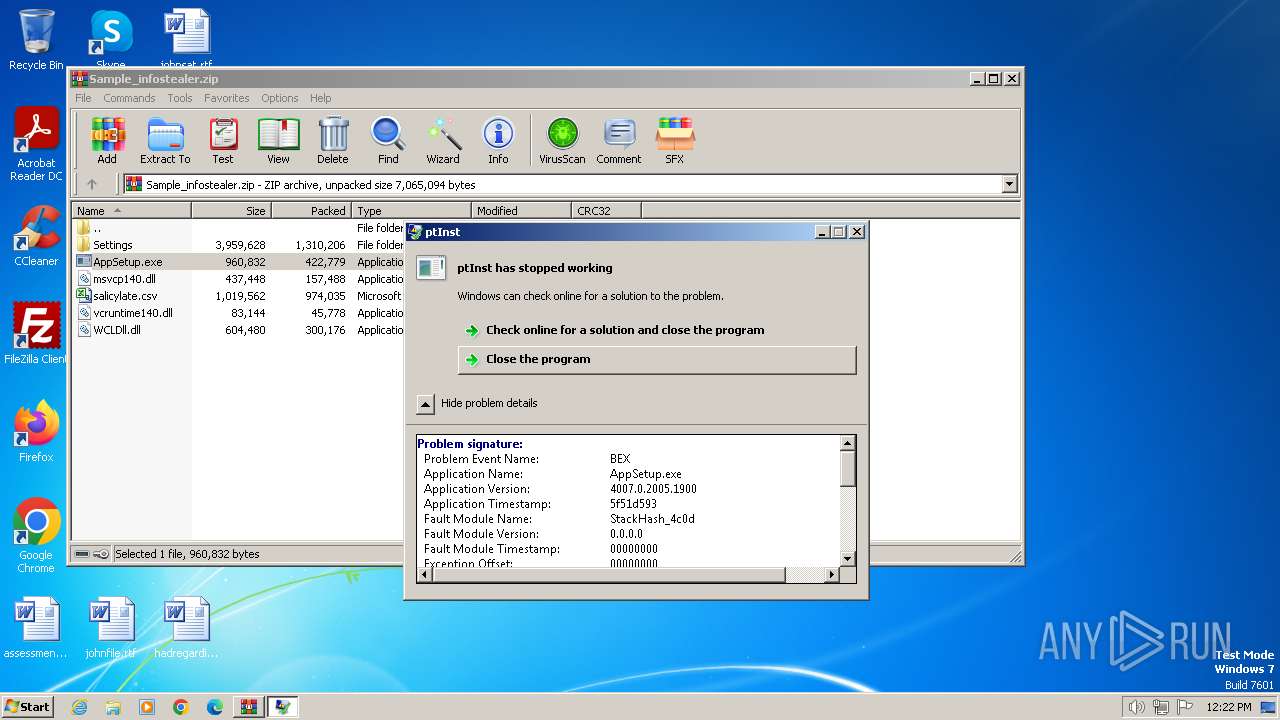This screenshot has height=720, width=1280.
Task: Click the StackHash_4c0d fault module value
Action: (652, 519)
